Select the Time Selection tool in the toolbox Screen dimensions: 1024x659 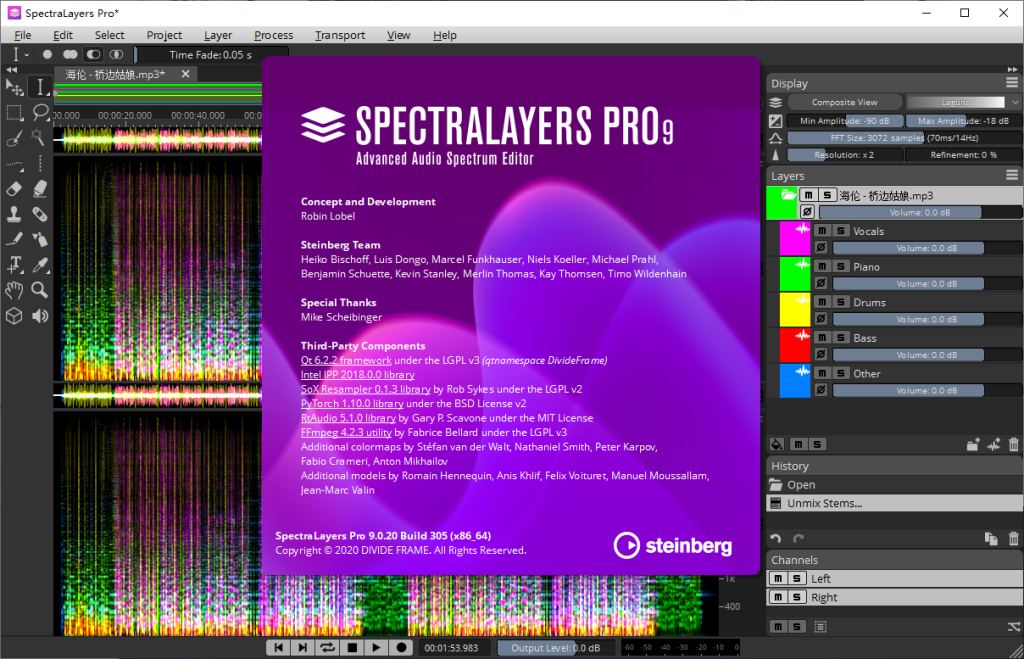[x=40, y=87]
